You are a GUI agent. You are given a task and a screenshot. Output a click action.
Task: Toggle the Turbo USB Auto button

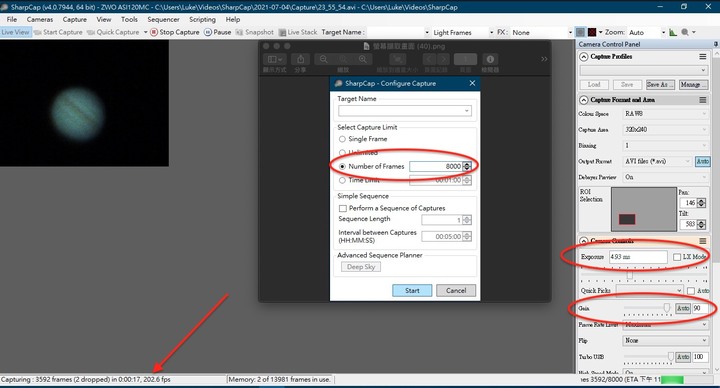[x=683, y=357]
